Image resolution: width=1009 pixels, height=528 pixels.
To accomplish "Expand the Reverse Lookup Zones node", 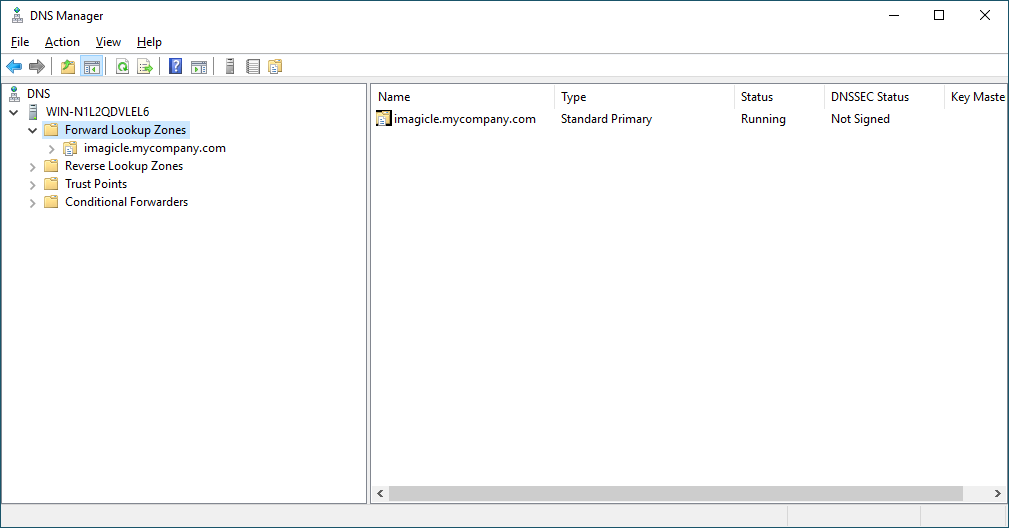I will click(33, 166).
